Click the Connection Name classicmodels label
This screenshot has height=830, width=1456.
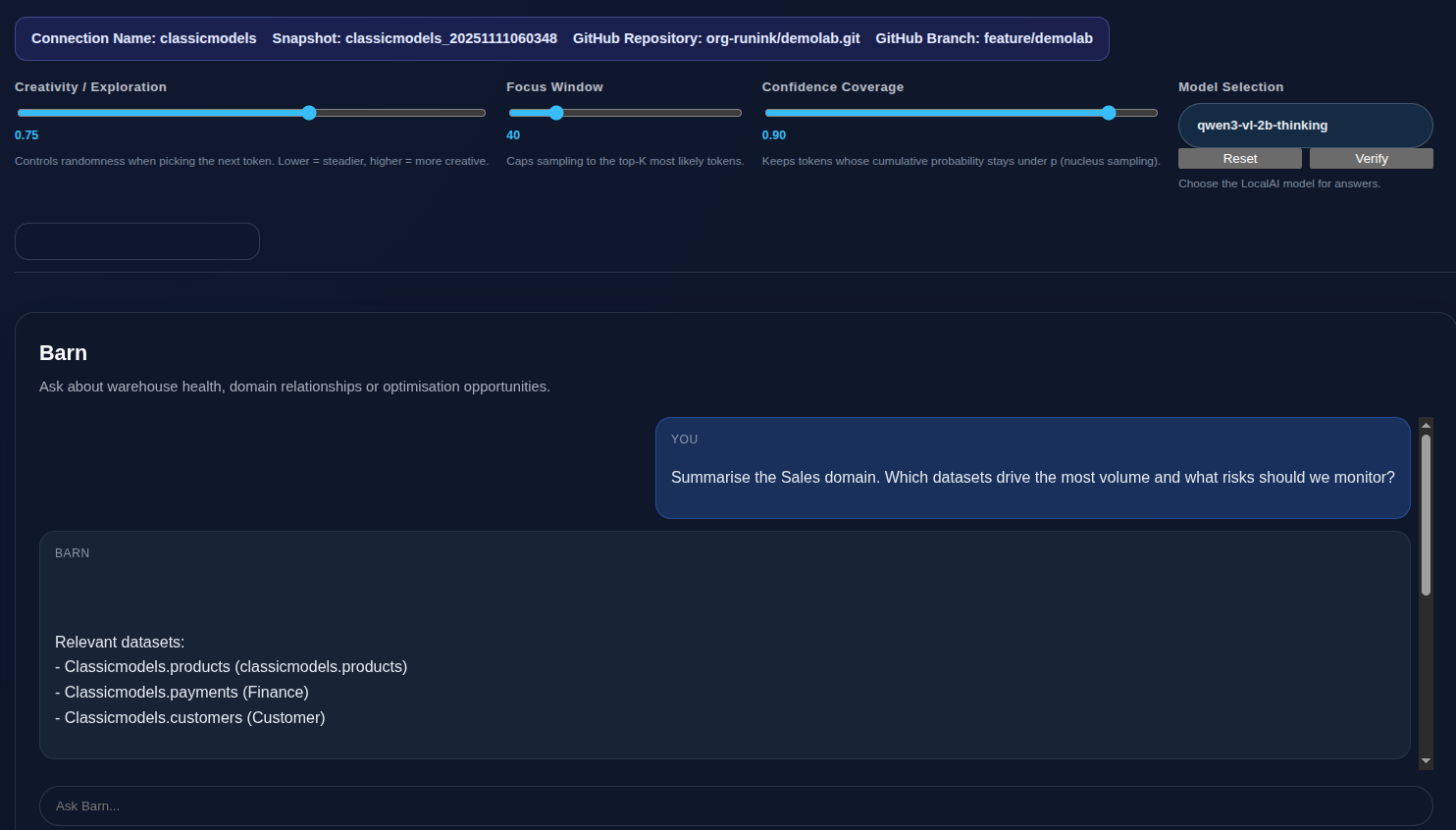click(x=143, y=38)
